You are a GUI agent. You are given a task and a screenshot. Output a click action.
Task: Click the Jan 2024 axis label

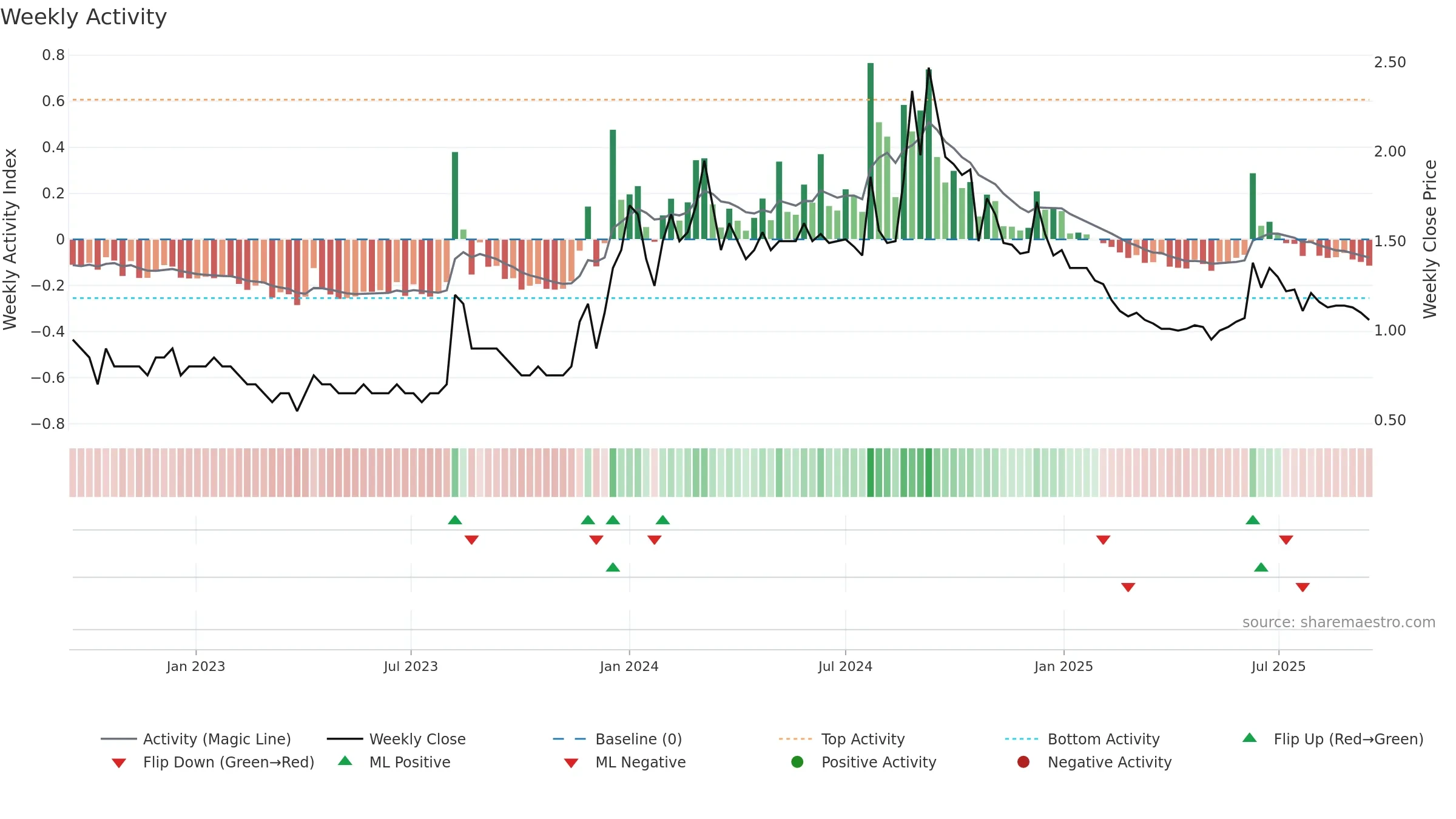click(629, 666)
